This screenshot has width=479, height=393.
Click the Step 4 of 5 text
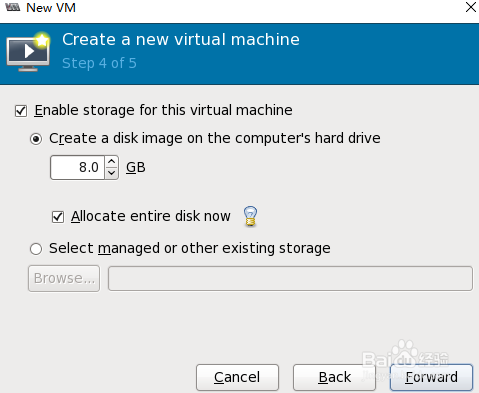point(99,63)
